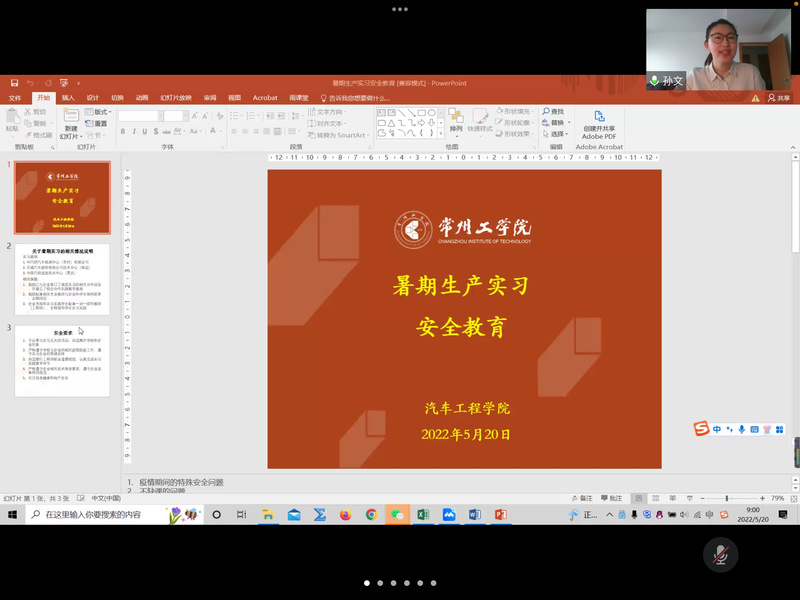Click the Reset (重置) slide button

tap(96, 123)
